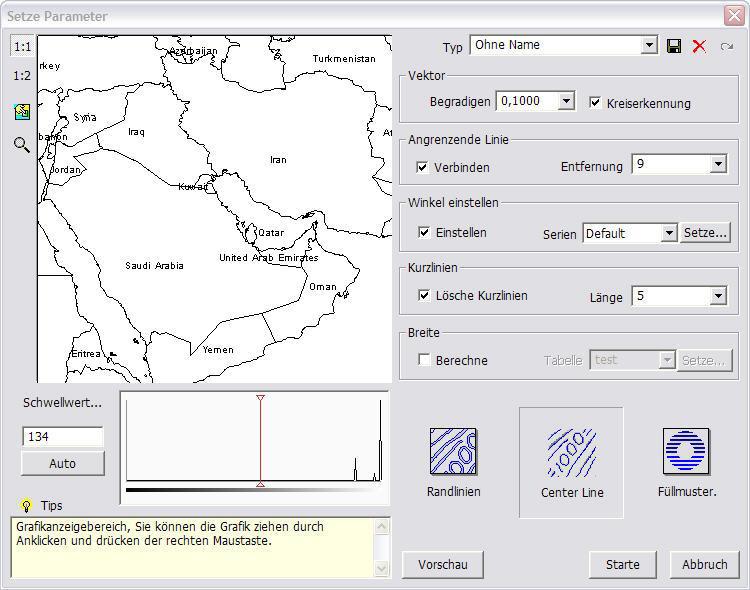
Task: Click the 1:2 zoom icon
Action: point(21,76)
